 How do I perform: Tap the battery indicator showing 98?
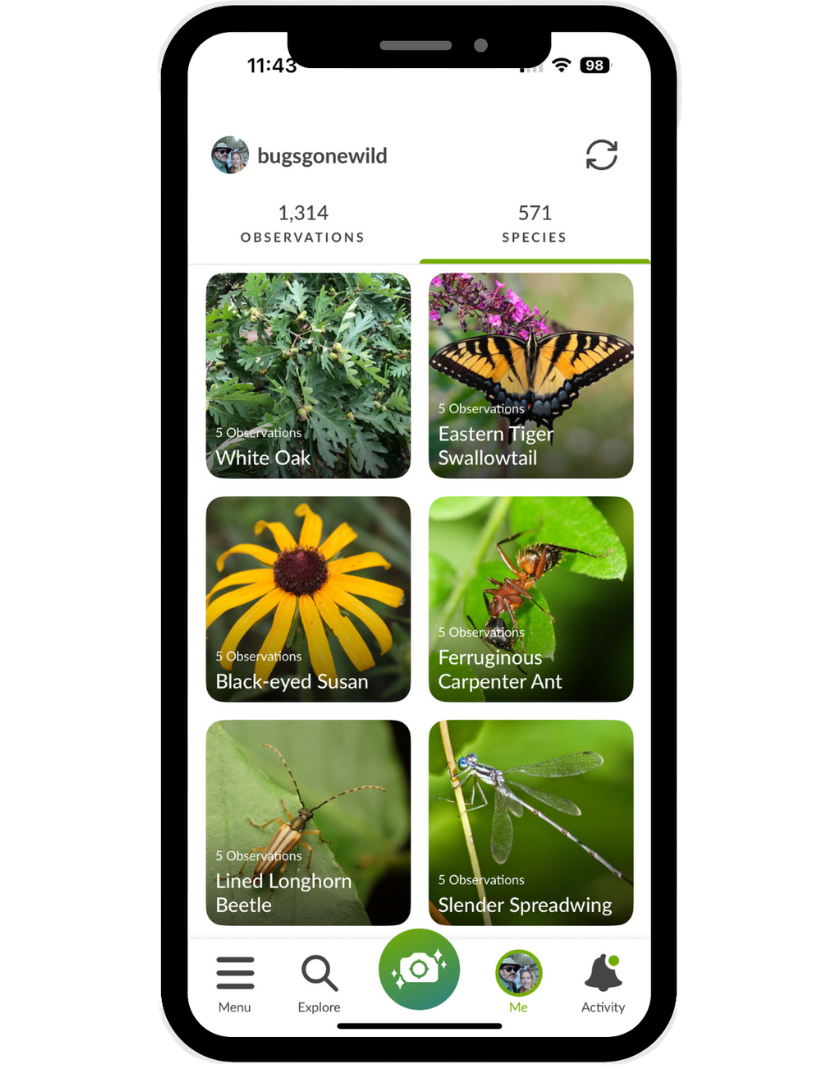[595, 65]
